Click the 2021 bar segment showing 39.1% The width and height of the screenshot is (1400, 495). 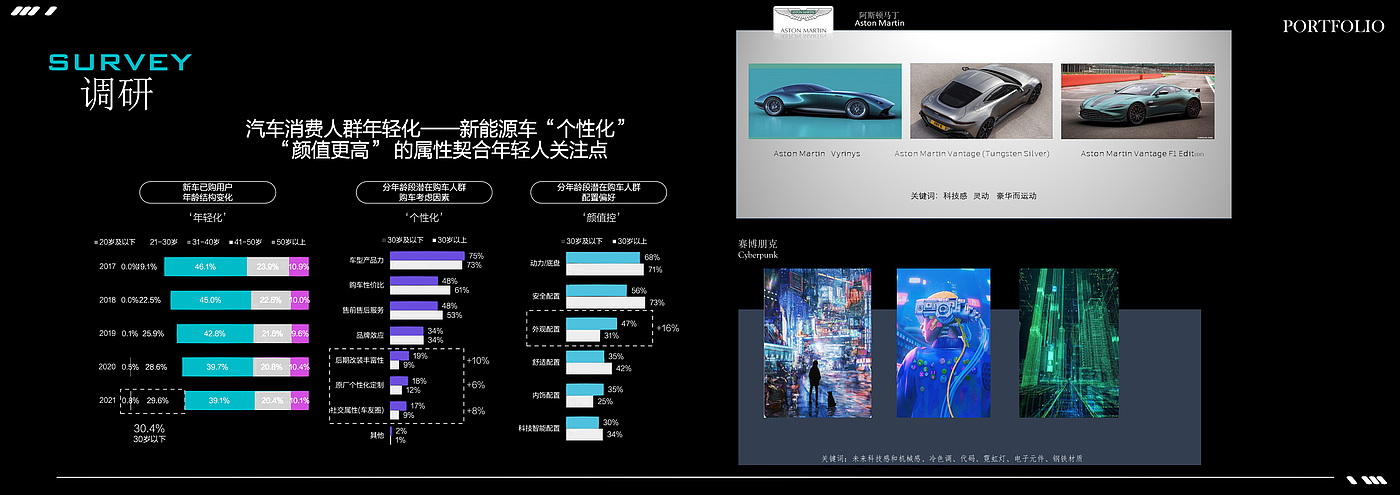click(x=219, y=400)
